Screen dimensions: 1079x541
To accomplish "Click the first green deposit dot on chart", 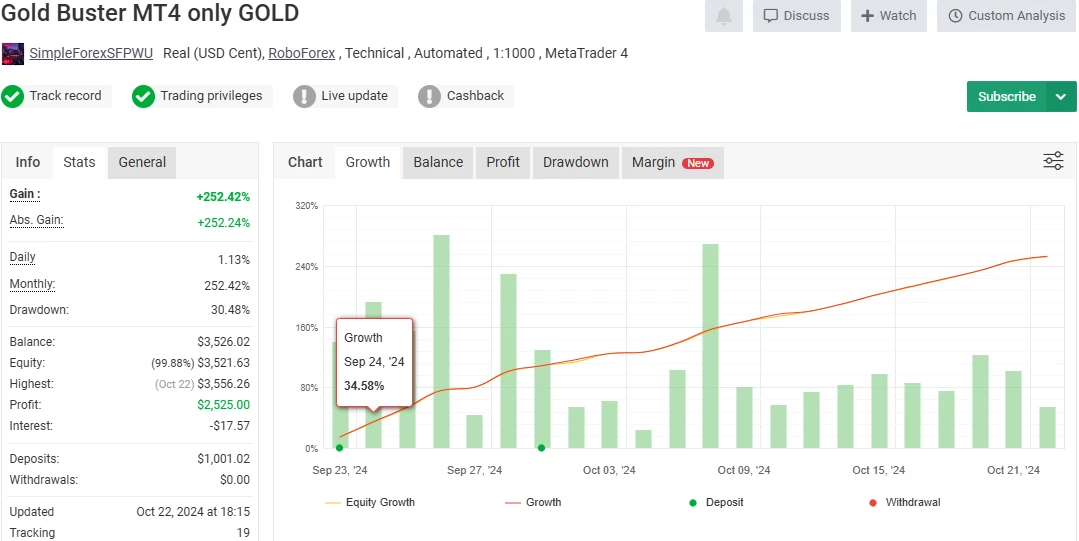I will click(339, 448).
